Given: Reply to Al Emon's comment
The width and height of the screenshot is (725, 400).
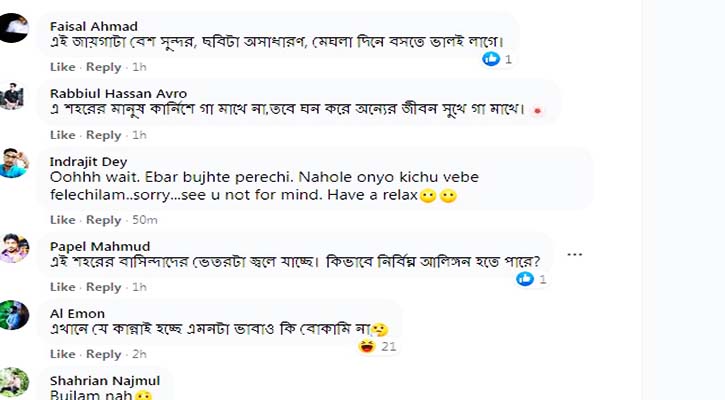Looking at the screenshot, I should point(103,354).
